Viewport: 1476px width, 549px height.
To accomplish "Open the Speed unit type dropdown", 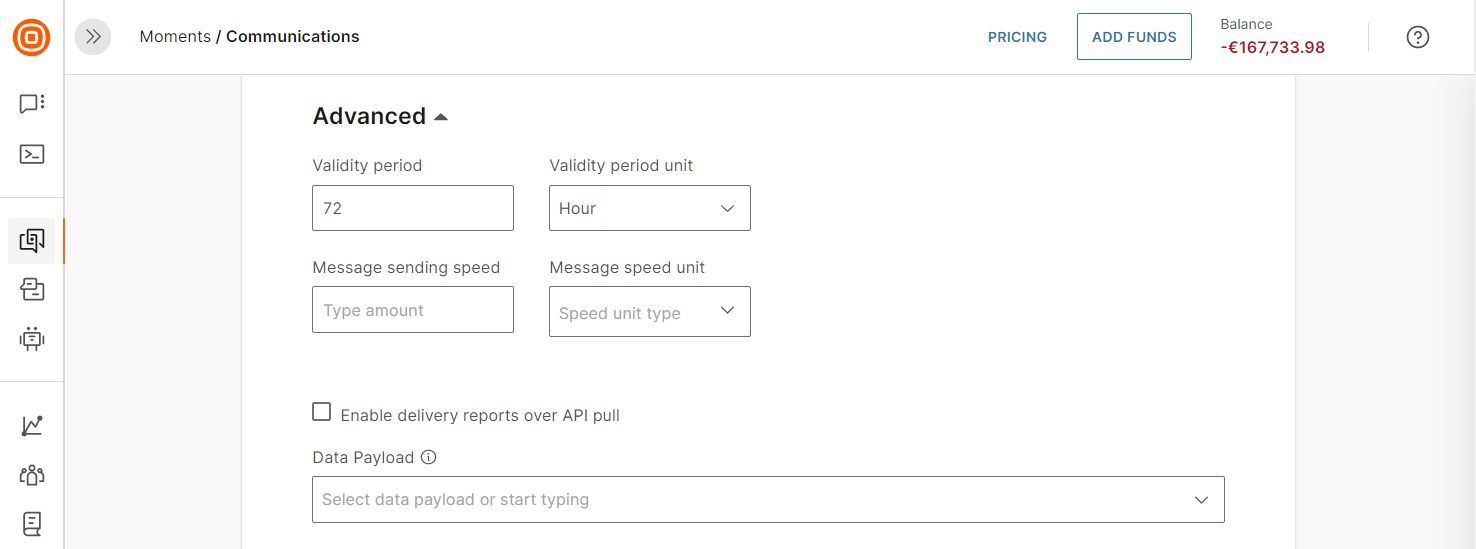I will [649, 312].
